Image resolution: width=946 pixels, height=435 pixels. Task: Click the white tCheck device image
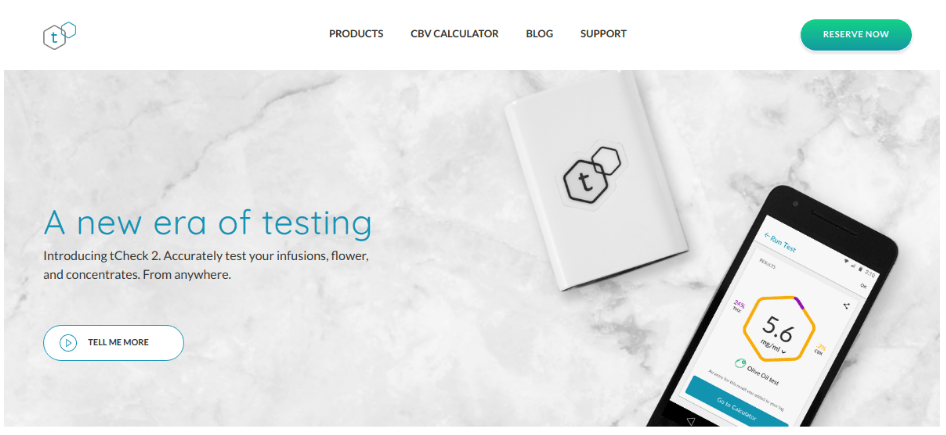click(x=594, y=181)
